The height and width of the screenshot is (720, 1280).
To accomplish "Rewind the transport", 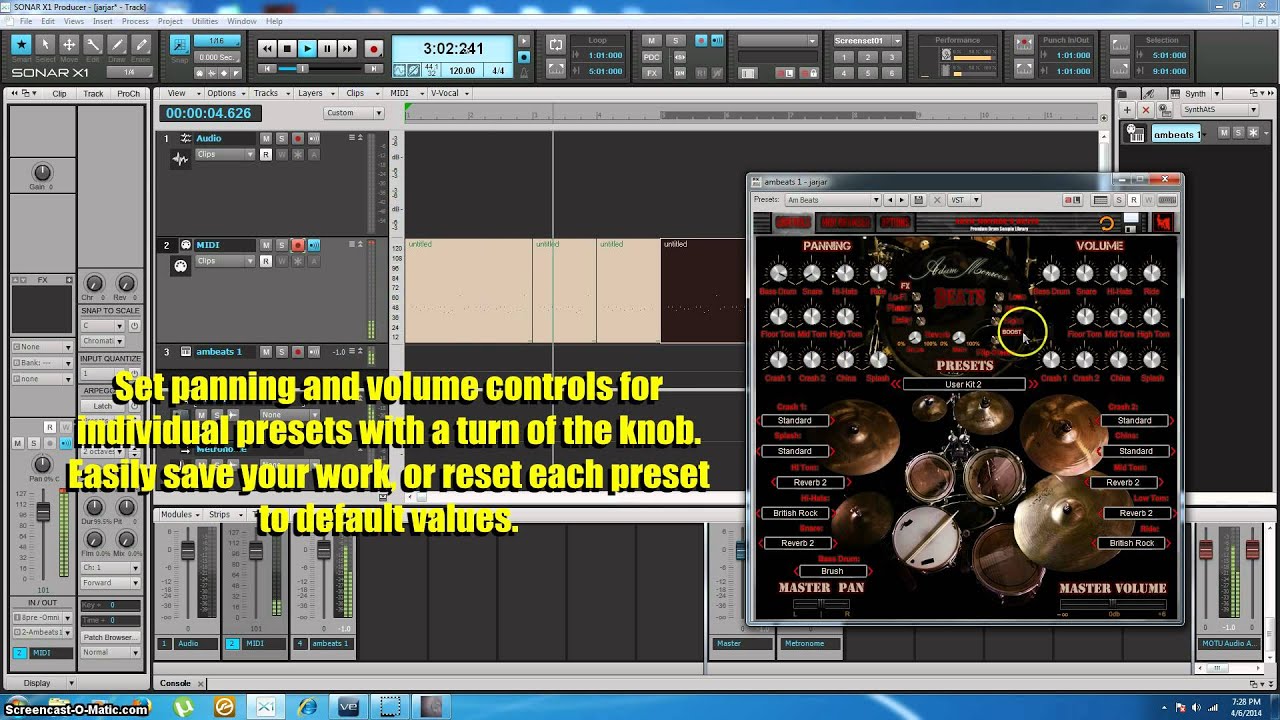I will pyautogui.click(x=267, y=48).
